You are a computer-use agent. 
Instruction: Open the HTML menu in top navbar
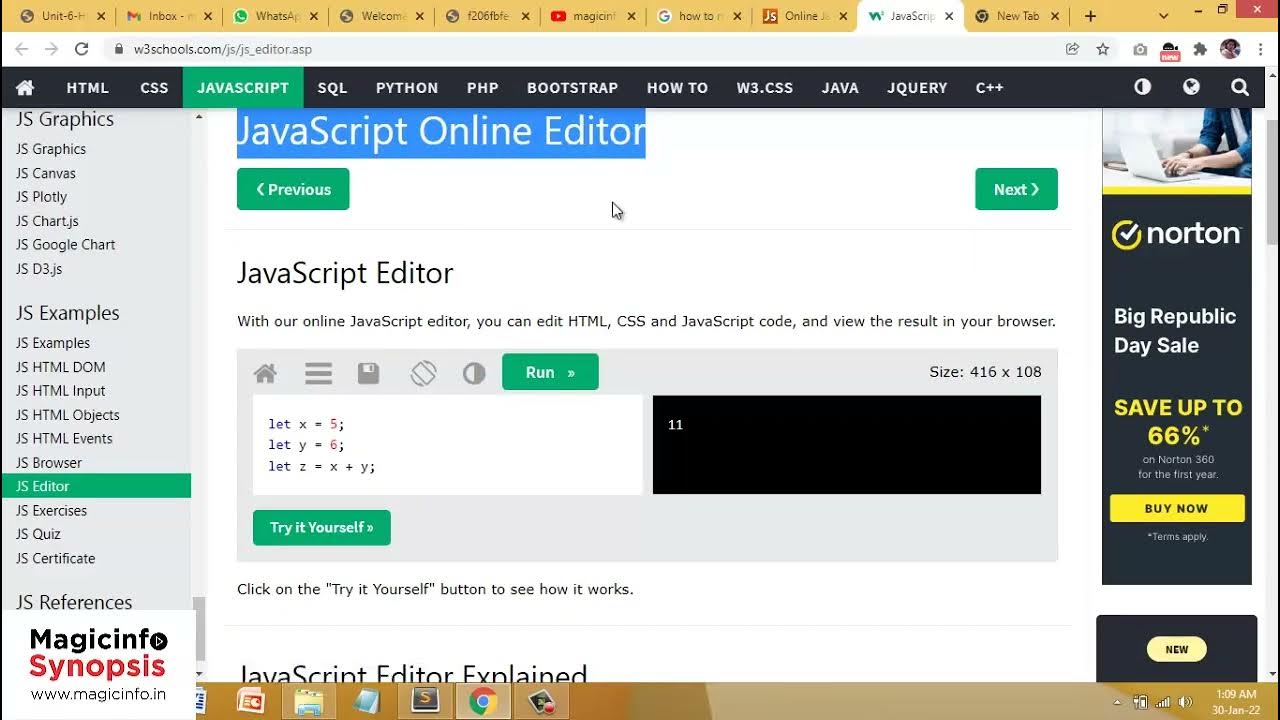88,88
